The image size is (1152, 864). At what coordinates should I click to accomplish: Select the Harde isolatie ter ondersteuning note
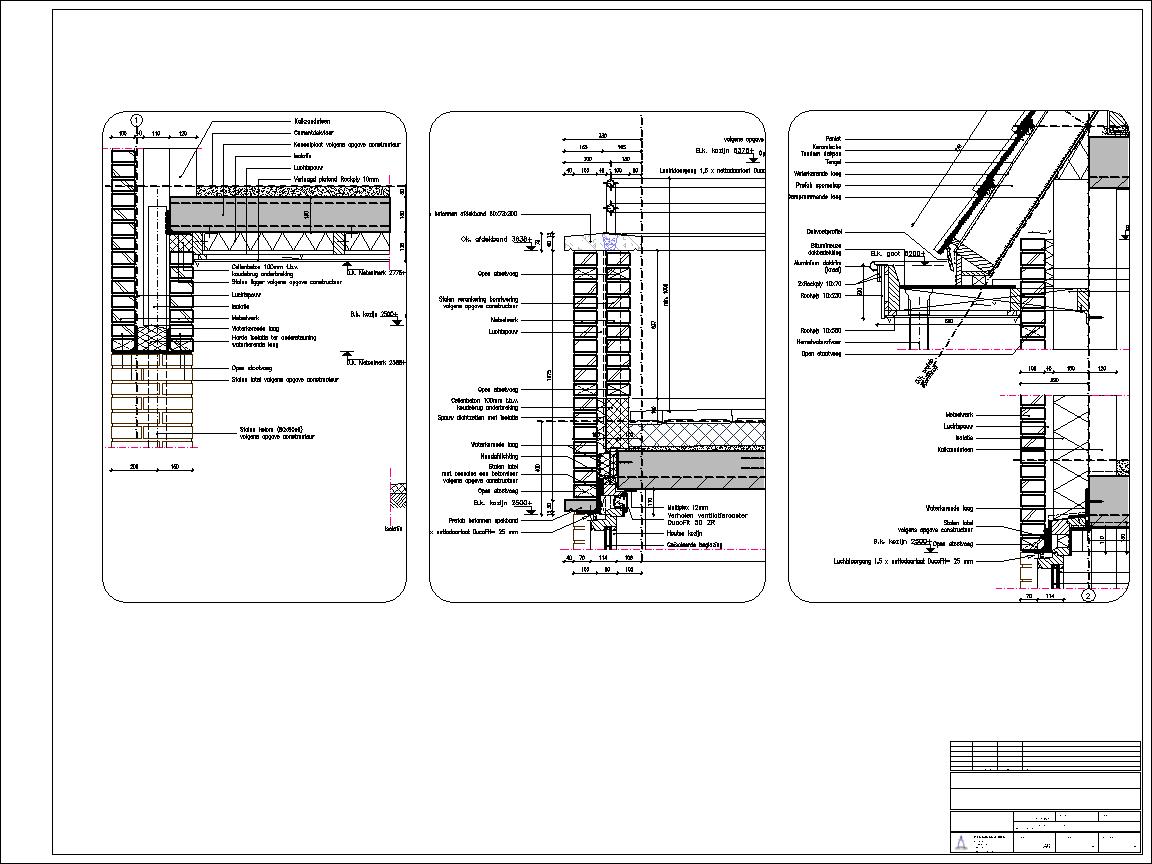click(273, 340)
